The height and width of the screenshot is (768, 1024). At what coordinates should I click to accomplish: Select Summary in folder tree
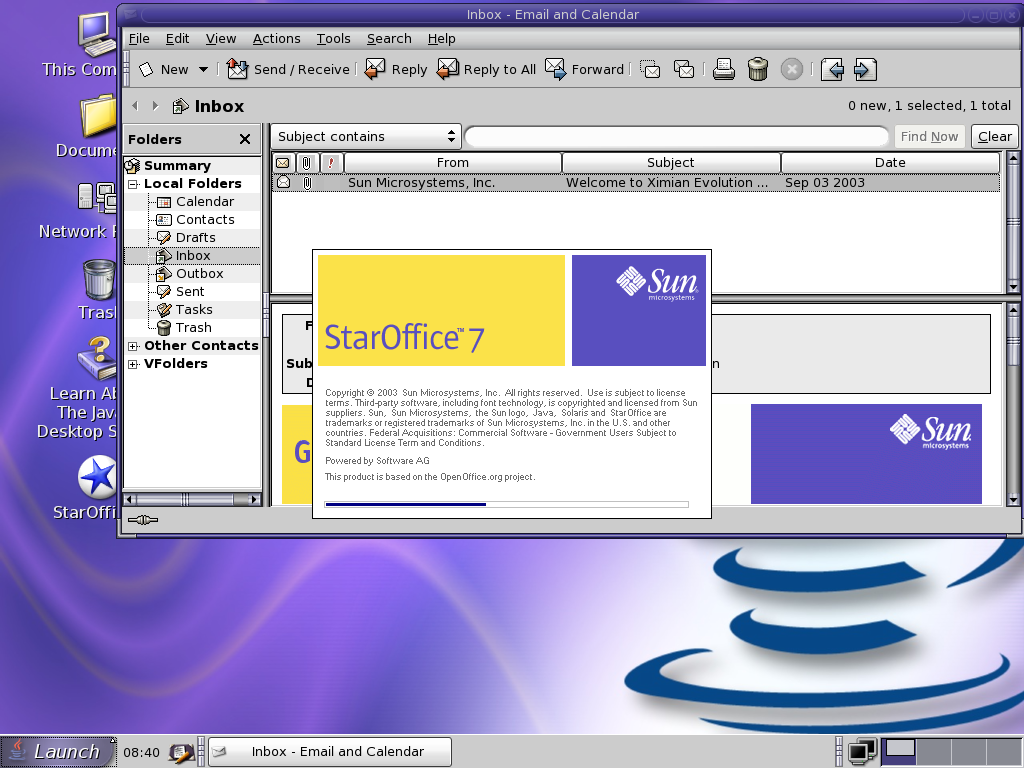(x=177, y=165)
